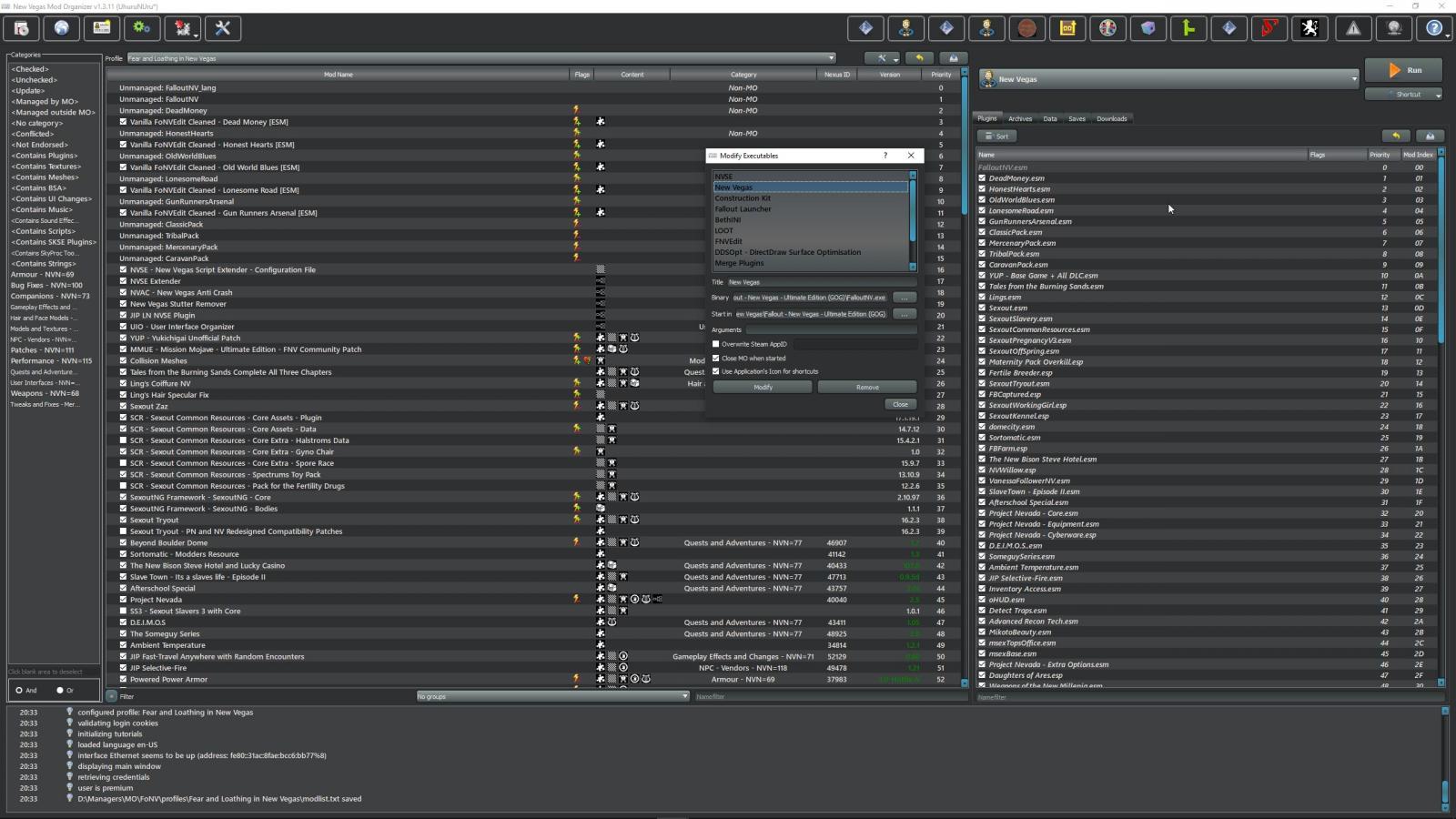
Task: Create plugin list backup icon
Action: pyautogui.click(x=1430, y=136)
